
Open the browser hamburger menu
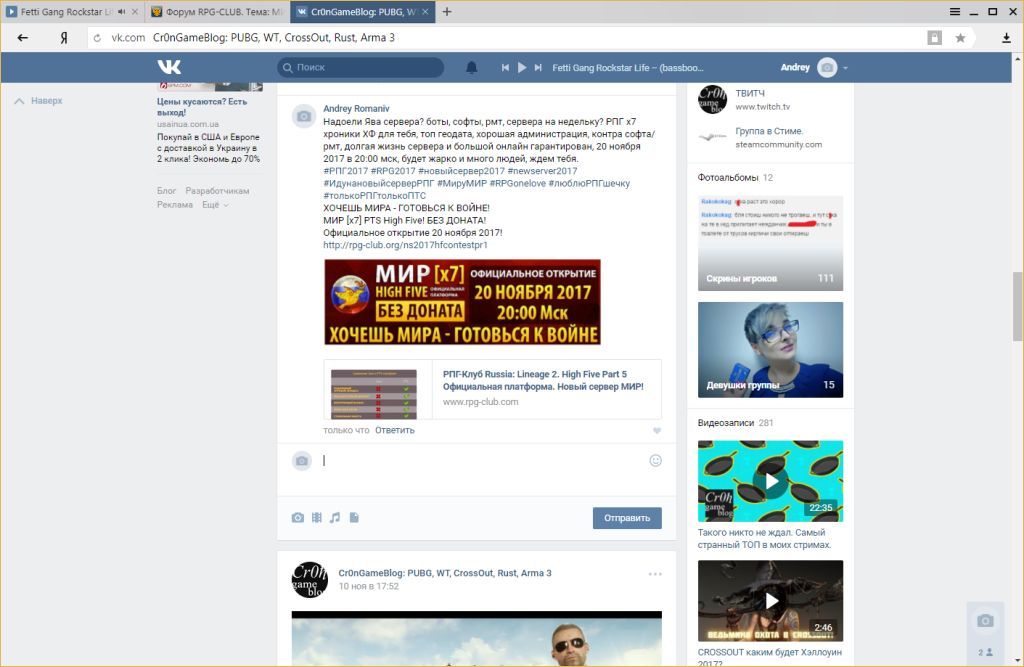(955, 12)
